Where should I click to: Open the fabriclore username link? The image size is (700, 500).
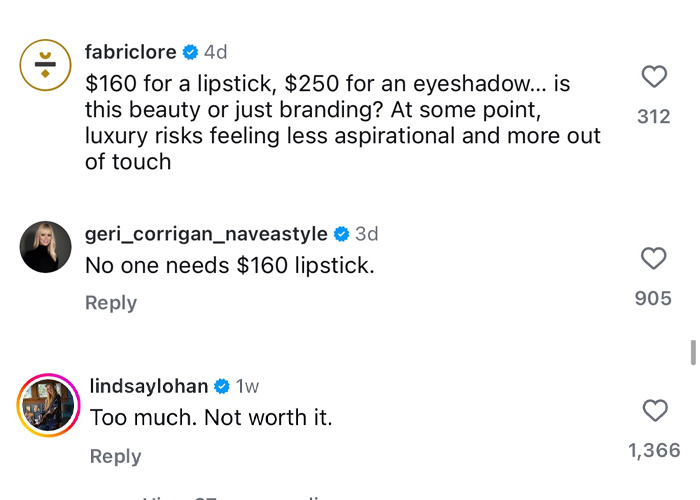130,52
